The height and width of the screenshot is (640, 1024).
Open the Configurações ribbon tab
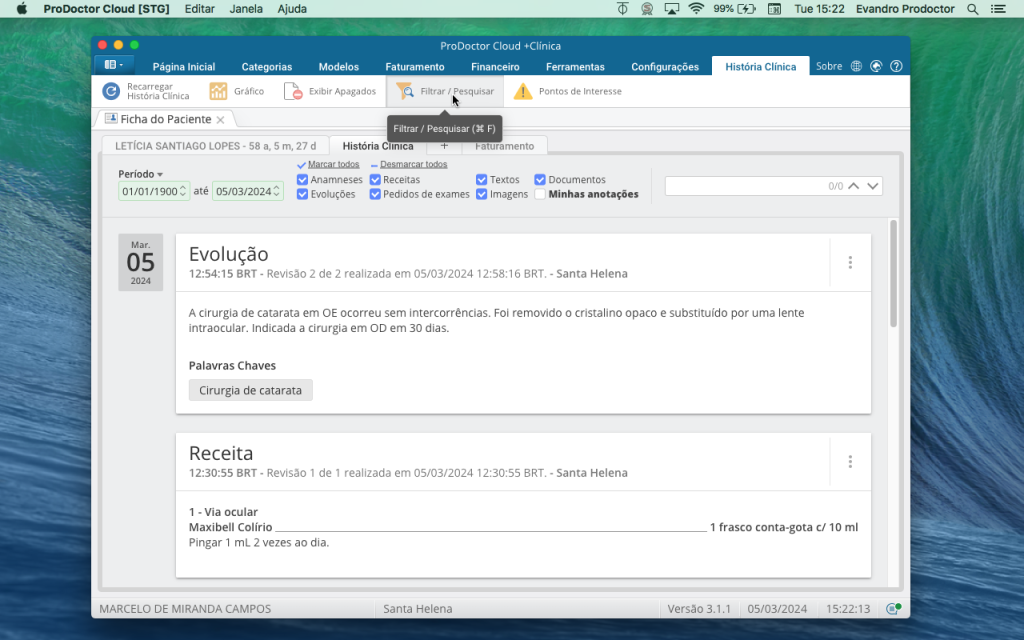coord(665,67)
